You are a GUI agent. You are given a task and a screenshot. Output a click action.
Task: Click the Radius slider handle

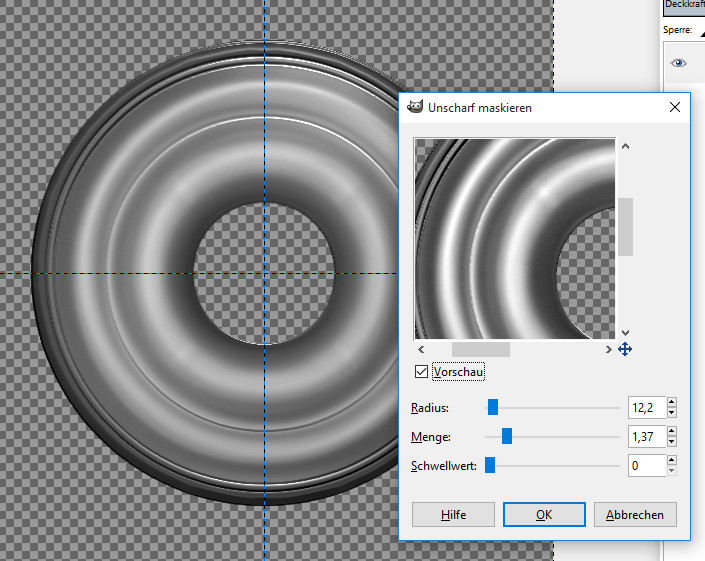coord(493,407)
